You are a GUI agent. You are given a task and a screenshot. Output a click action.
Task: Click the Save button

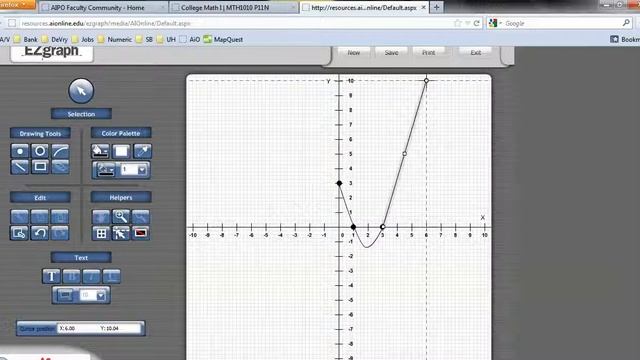coord(391,53)
